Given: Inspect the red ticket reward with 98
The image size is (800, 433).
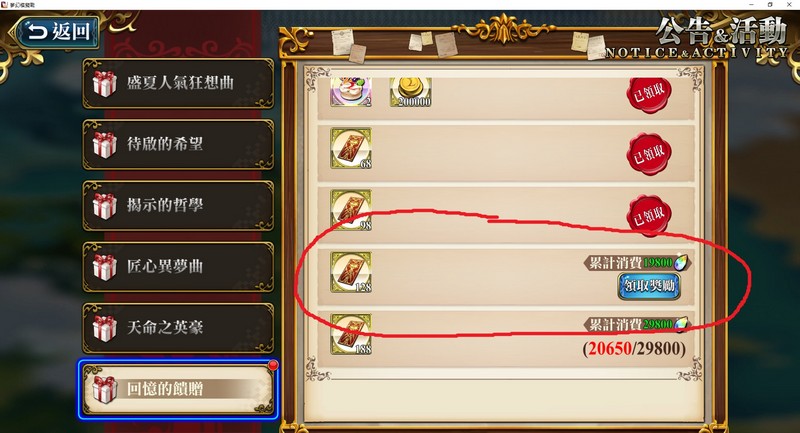Looking at the screenshot, I should [x=351, y=210].
